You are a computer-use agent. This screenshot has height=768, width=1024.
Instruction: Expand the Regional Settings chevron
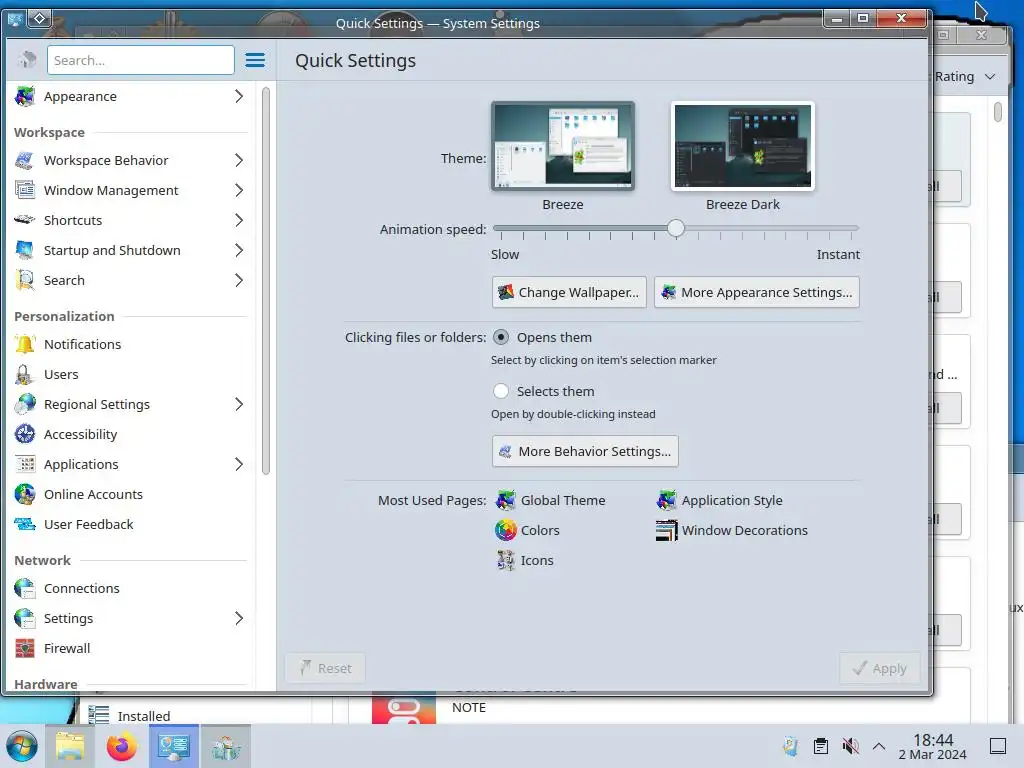239,404
